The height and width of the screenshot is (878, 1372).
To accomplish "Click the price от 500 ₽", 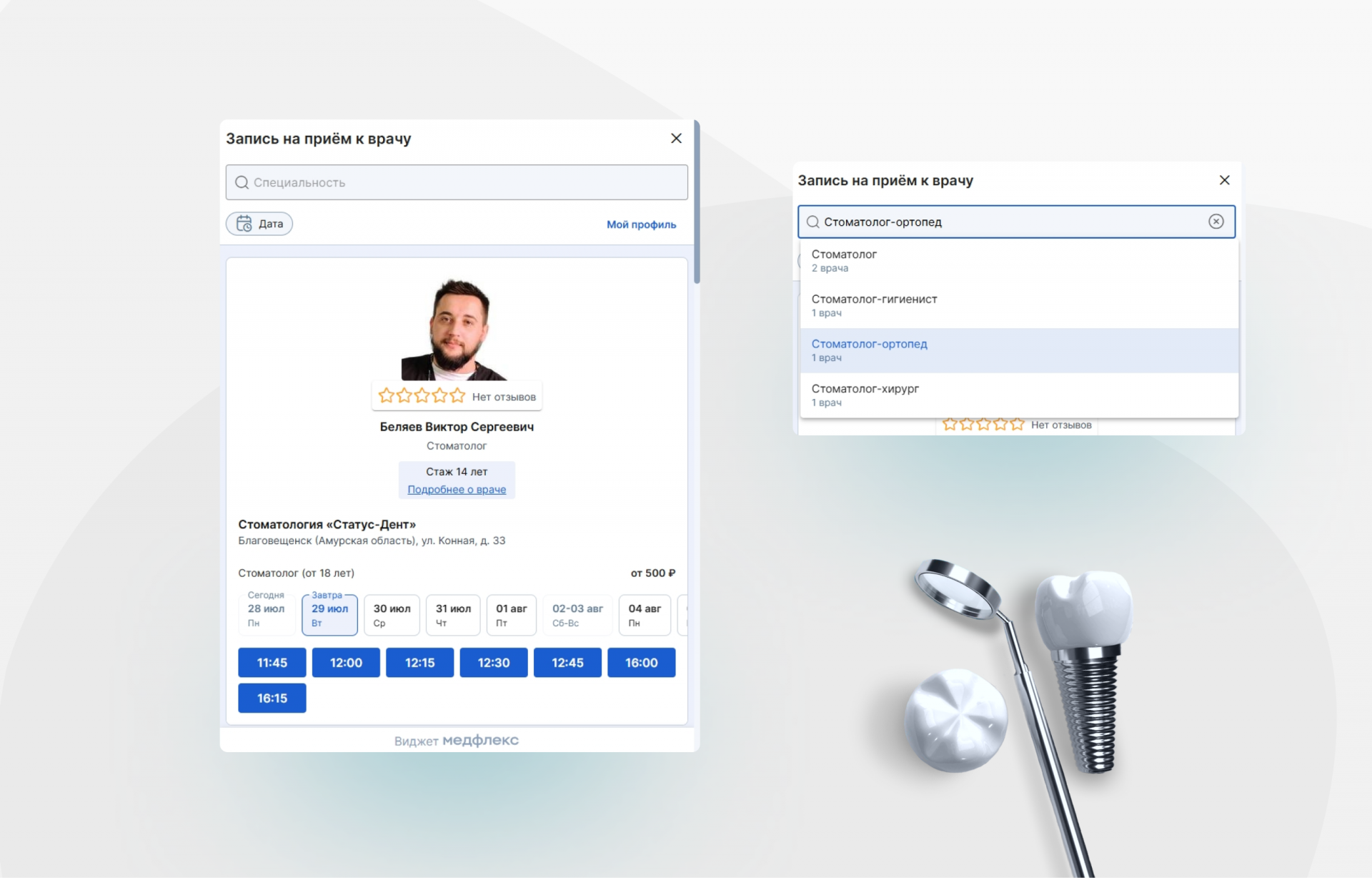I will click(652, 573).
